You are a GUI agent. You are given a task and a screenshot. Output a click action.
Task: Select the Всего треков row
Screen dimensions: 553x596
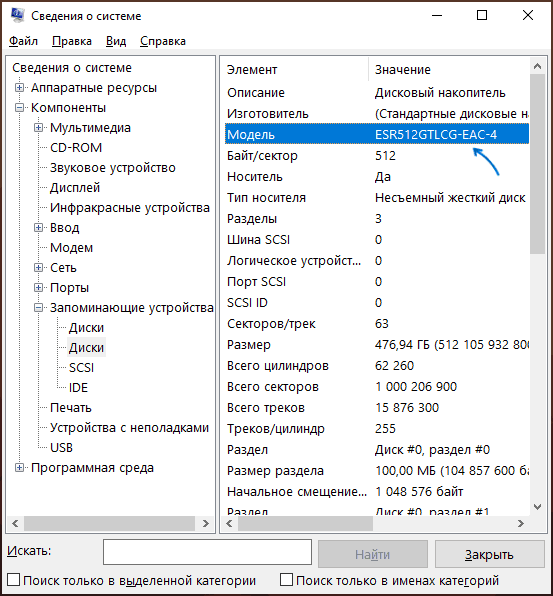[x=377, y=407]
